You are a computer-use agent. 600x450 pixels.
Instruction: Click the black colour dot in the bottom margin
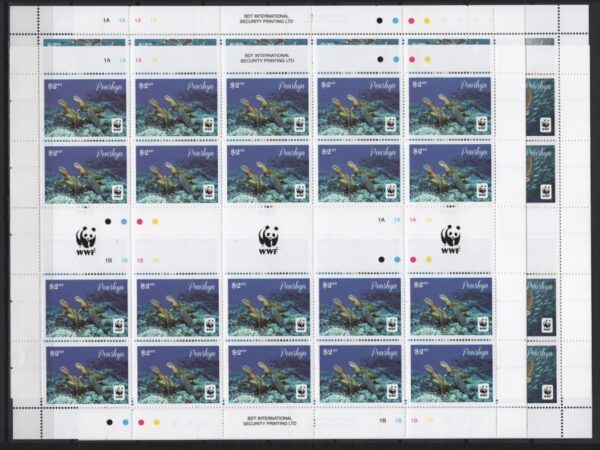[109, 422]
